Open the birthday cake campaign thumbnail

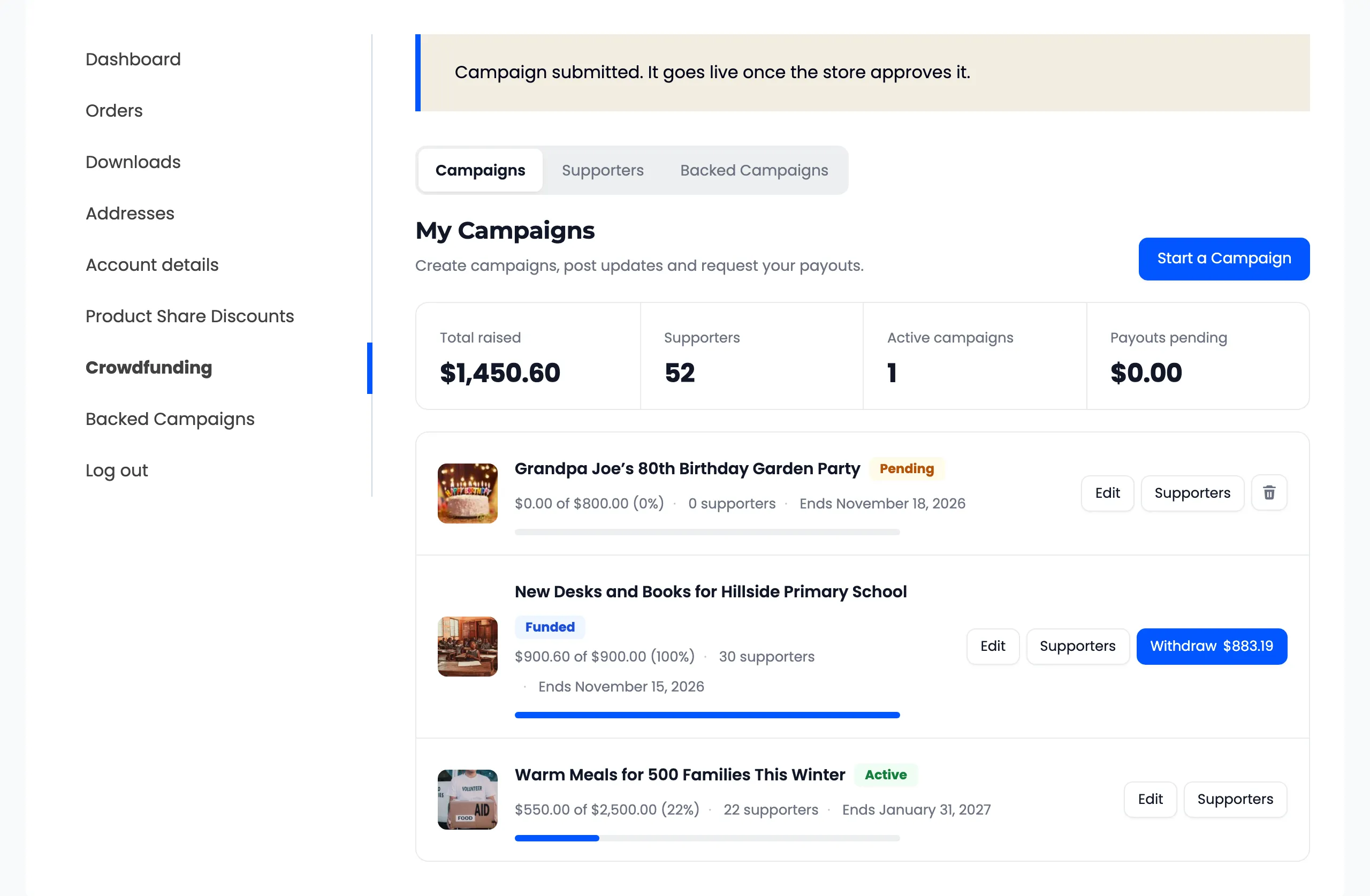click(467, 493)
